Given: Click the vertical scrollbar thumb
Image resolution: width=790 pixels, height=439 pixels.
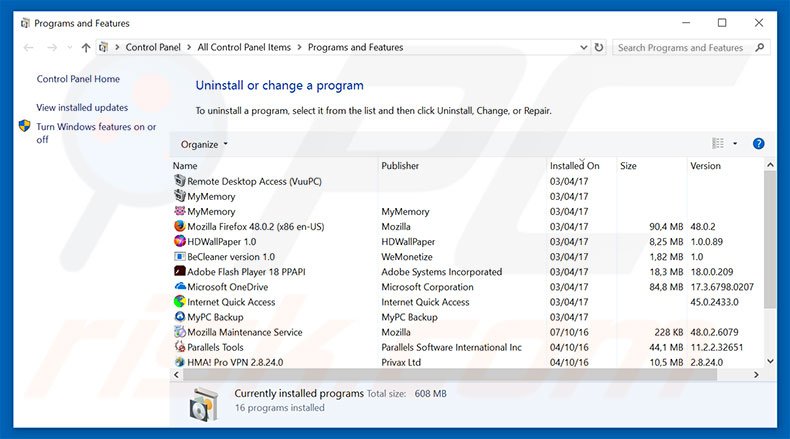Looking at the screenshot, I should coord(770,239).
